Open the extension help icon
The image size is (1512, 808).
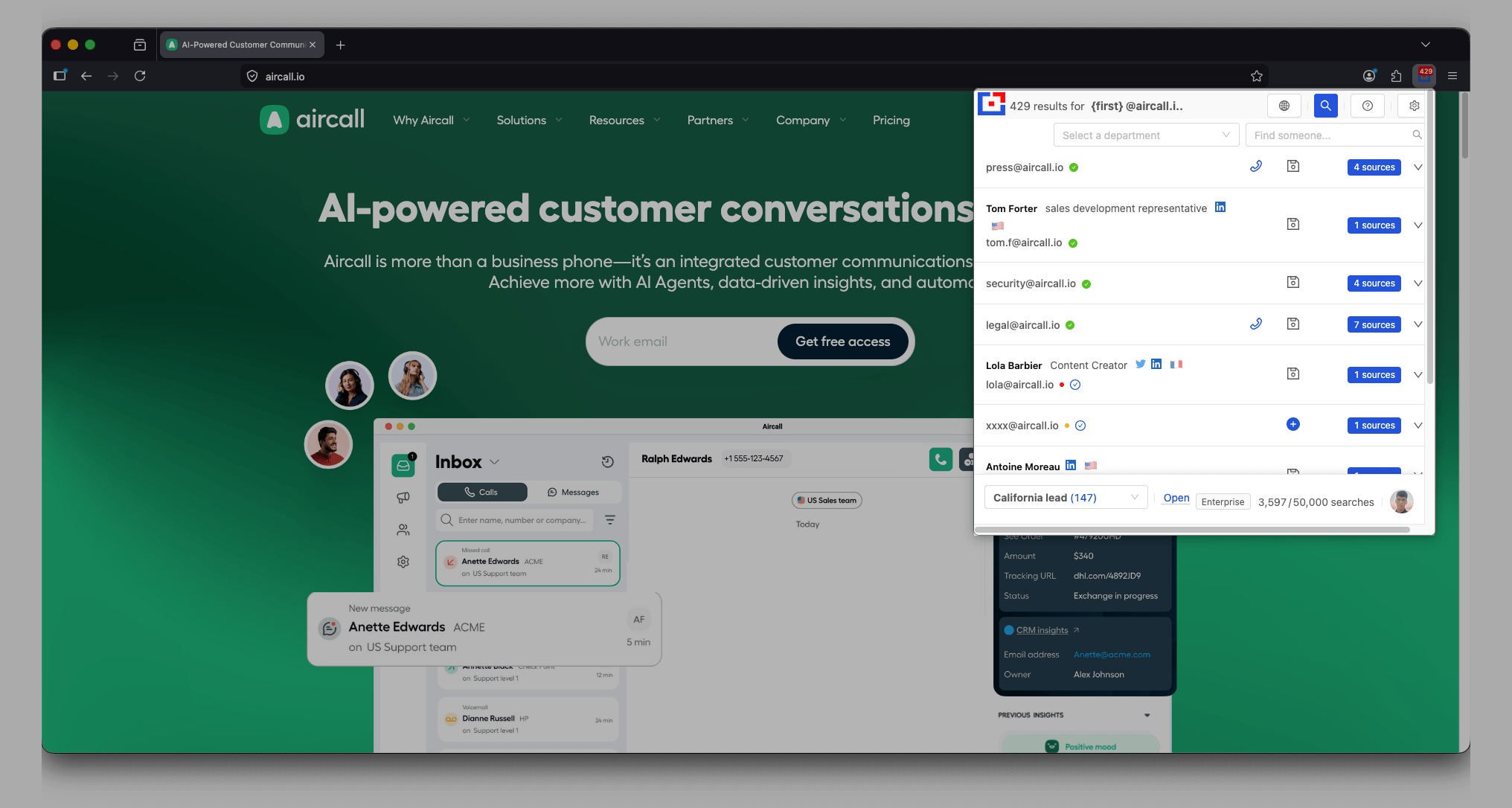[x=1367, y=105]
